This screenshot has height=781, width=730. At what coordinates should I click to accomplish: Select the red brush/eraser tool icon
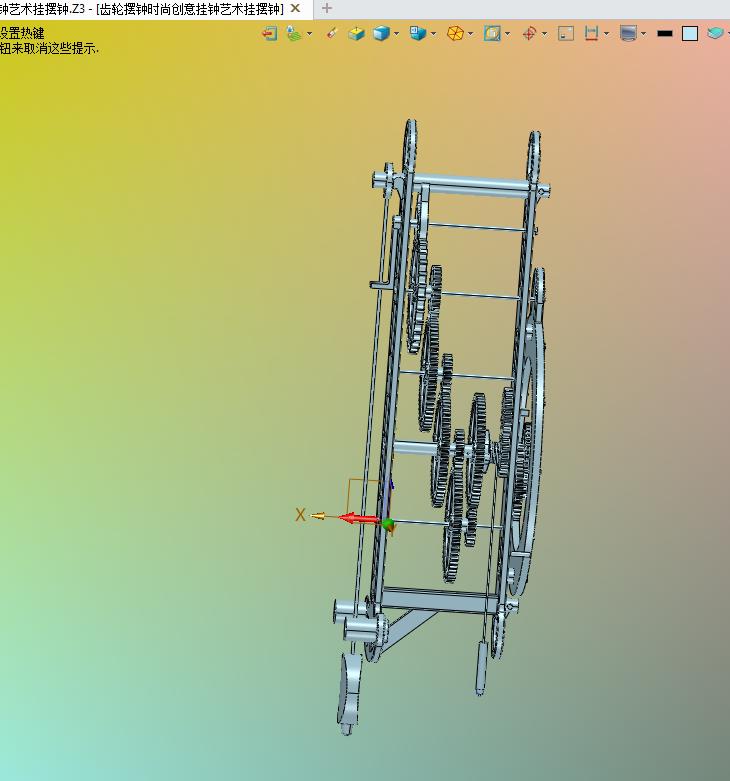pyautogui.click(x=332, y=33)
